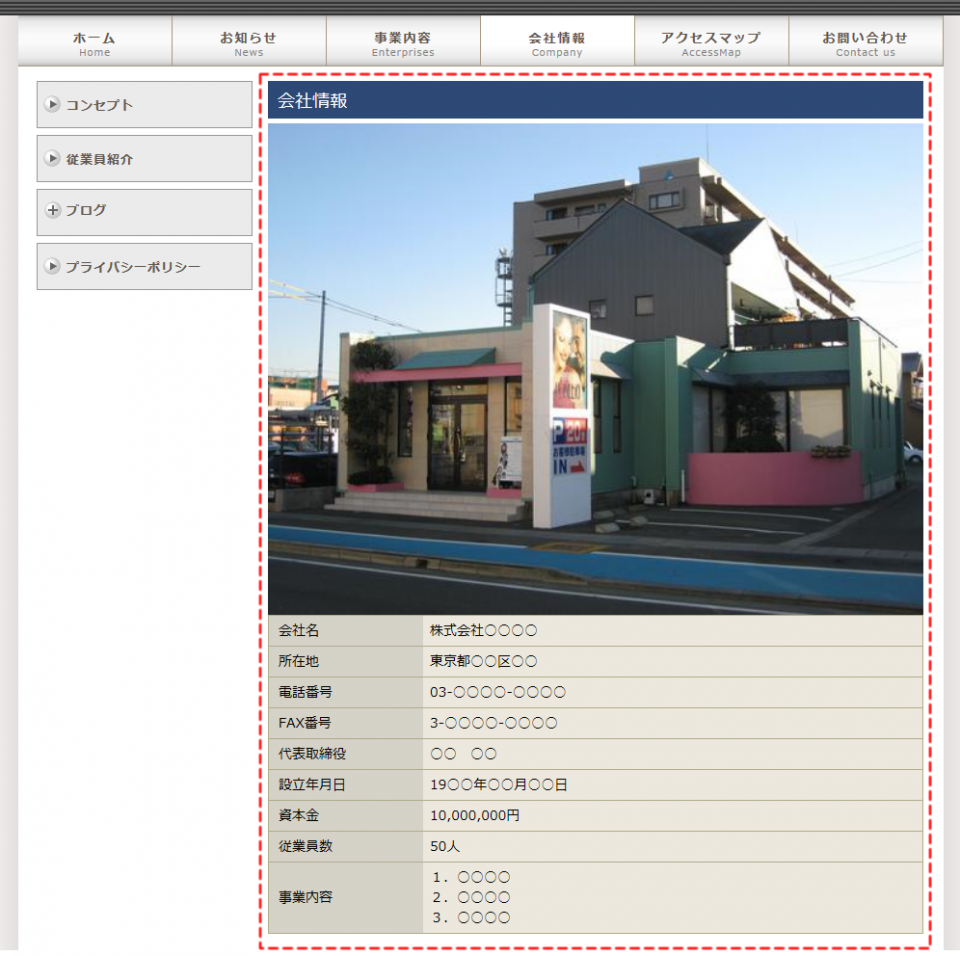Select the list item 1. 〇〇〇〇
Screen dimensions: 960x956
tap(471, 878)
